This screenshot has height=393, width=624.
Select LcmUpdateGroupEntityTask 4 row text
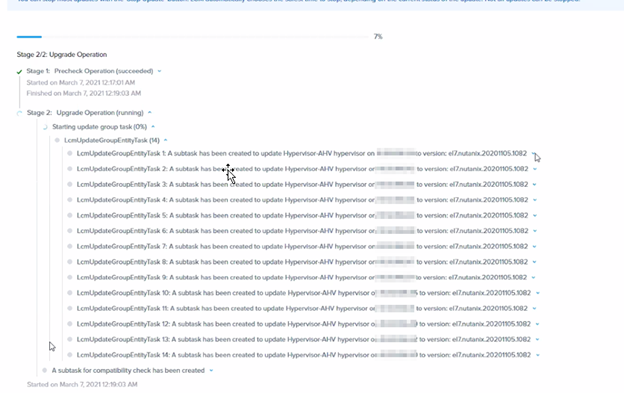point(302,200)
